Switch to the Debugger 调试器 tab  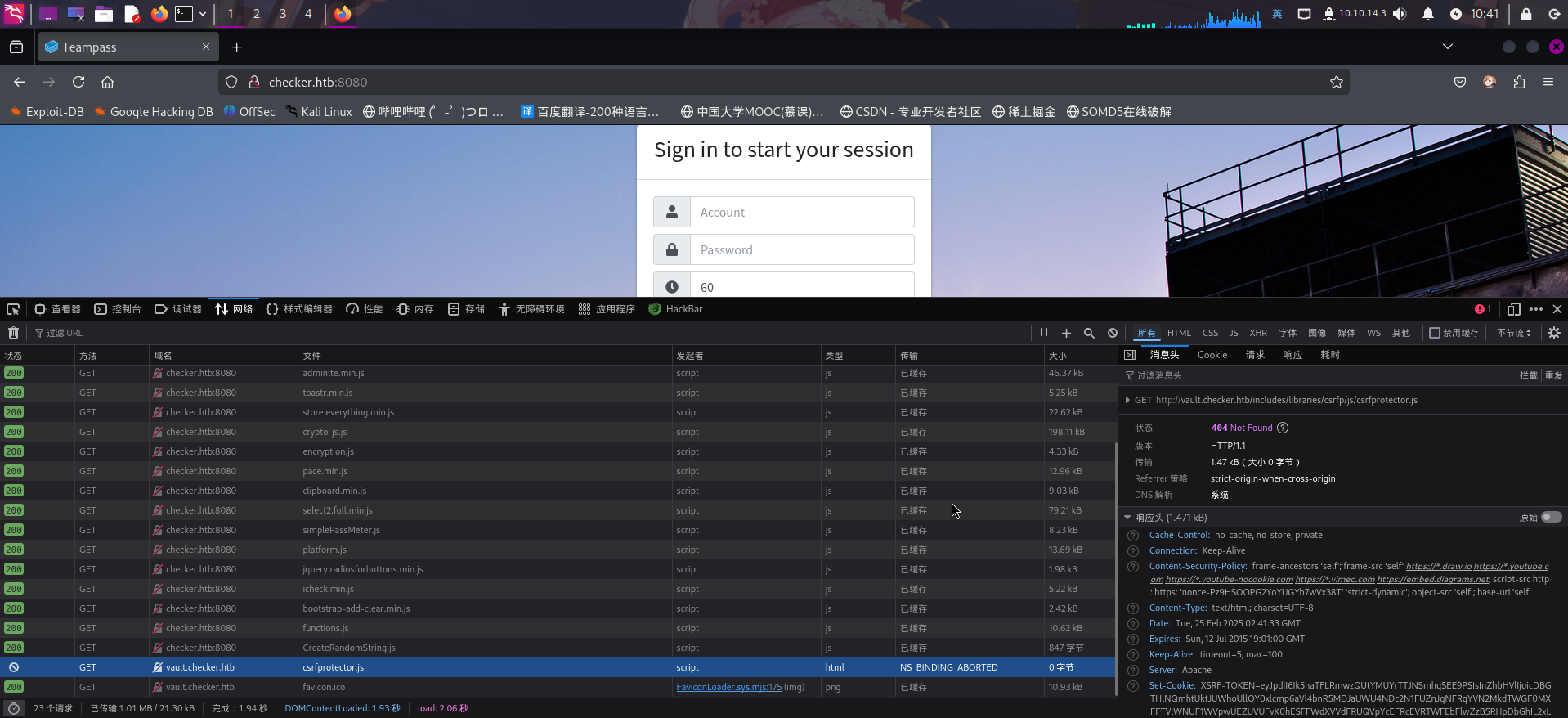(x=178, y=309)
